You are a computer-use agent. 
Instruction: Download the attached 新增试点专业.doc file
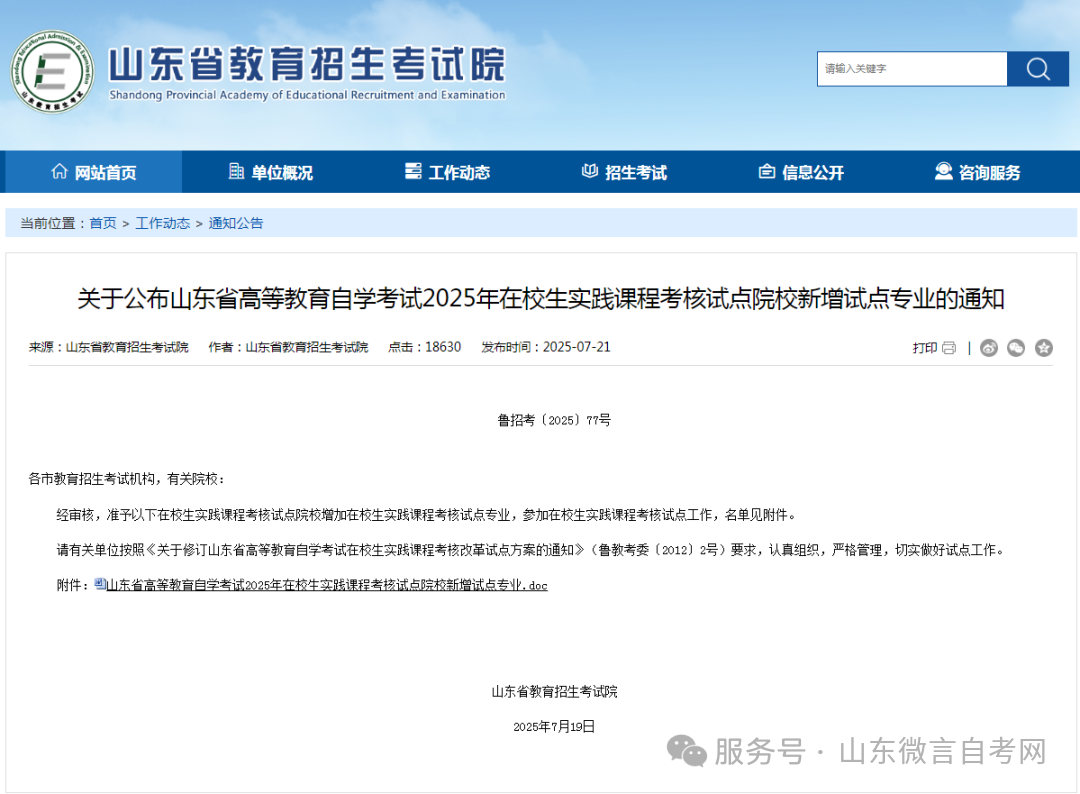pyautogui.click(x=327, y=585)
